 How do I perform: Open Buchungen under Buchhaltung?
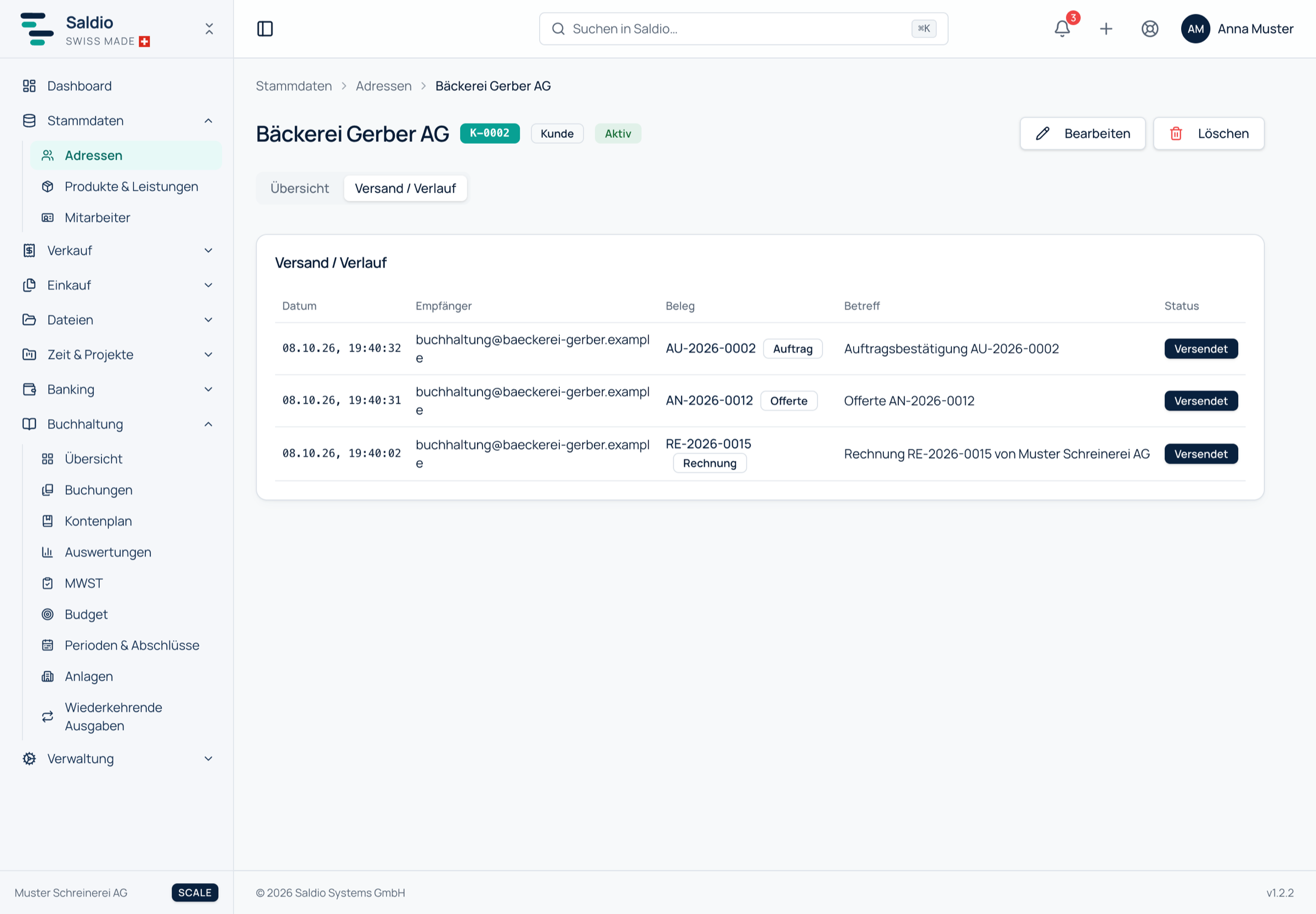coord(126,490)
